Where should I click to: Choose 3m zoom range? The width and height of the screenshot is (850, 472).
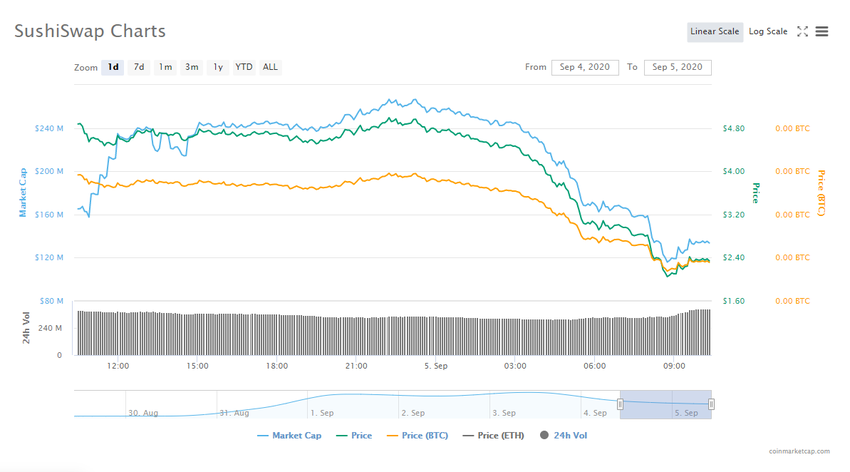point(191,67)
